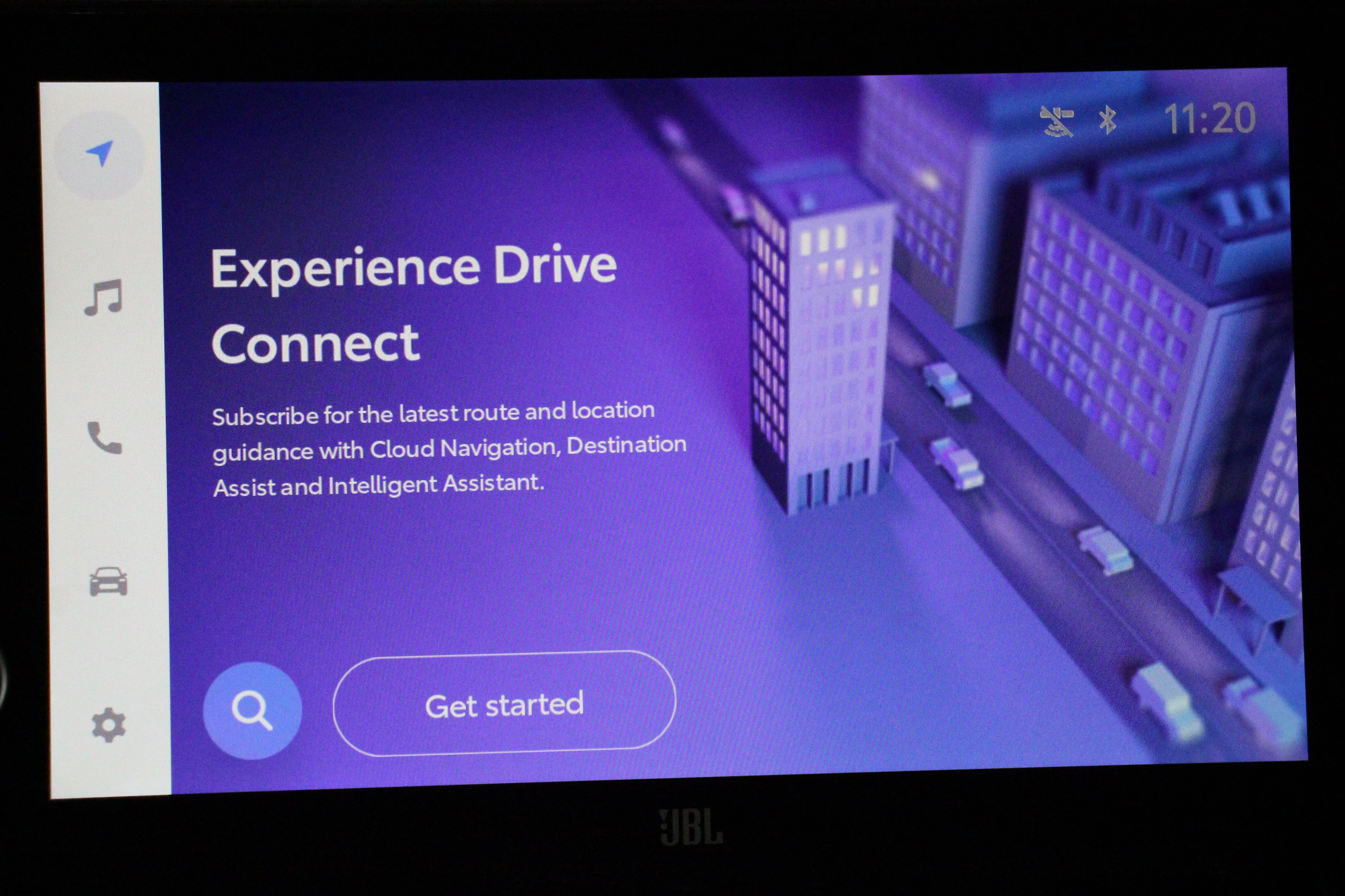Open the Navigation arrow tab

(99, 154)
